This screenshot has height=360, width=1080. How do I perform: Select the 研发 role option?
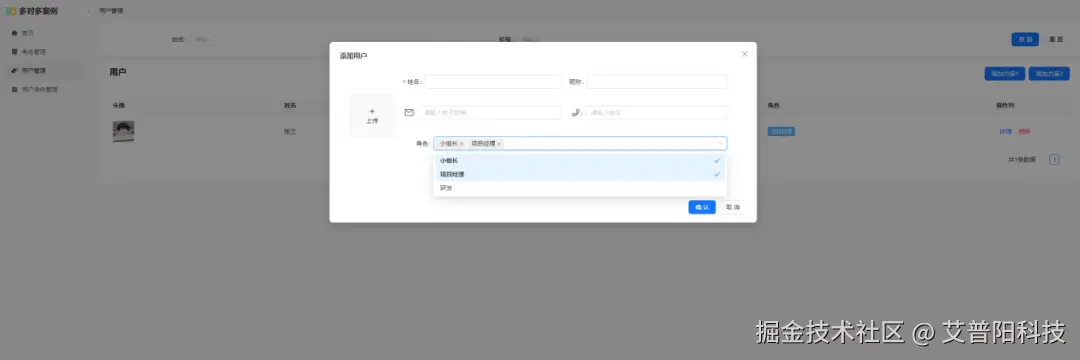click(579, 188)
